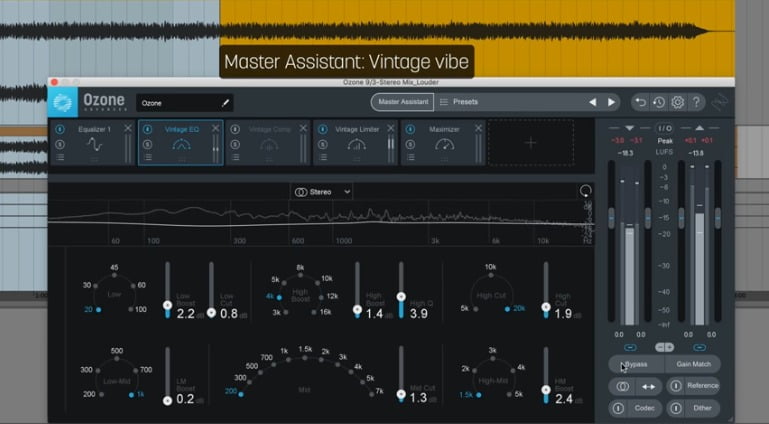Click the sum to mono overlapping circles icon
This screenshot has height=424, width=769.
point(622,386)
